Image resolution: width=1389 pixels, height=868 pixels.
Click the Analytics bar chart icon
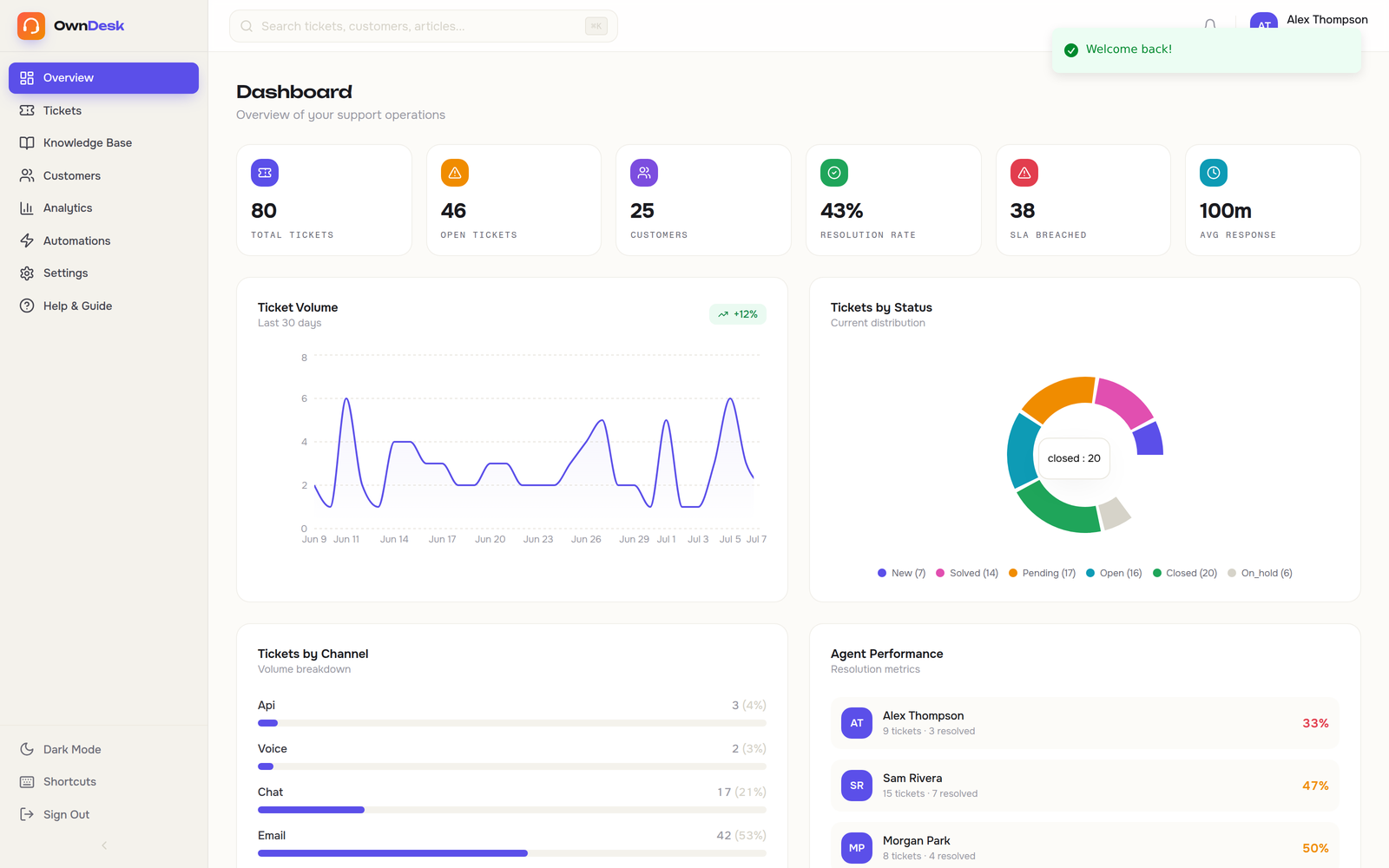click(x=27, y=208)
